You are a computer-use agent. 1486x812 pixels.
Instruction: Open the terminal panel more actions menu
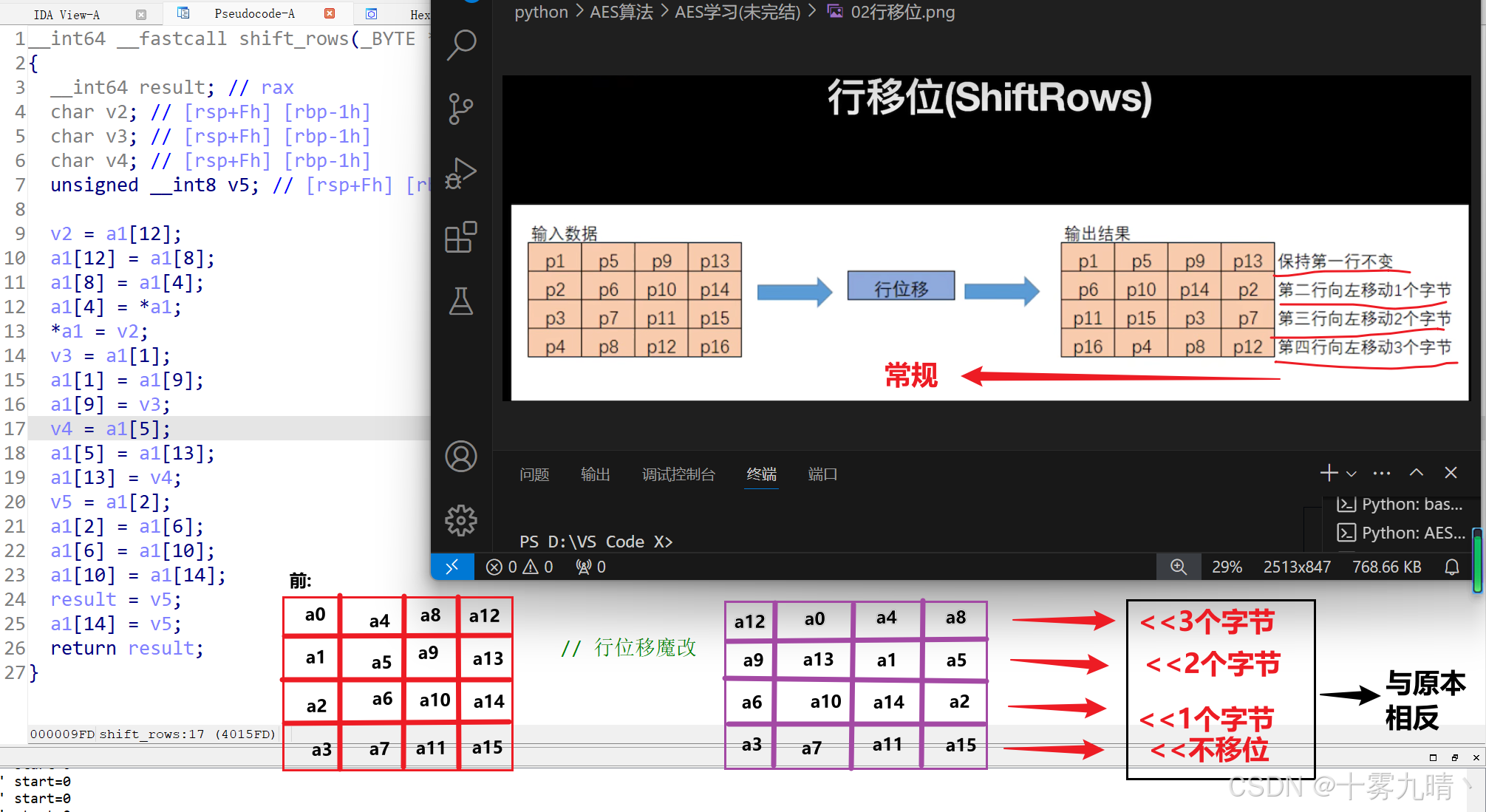1381,473
